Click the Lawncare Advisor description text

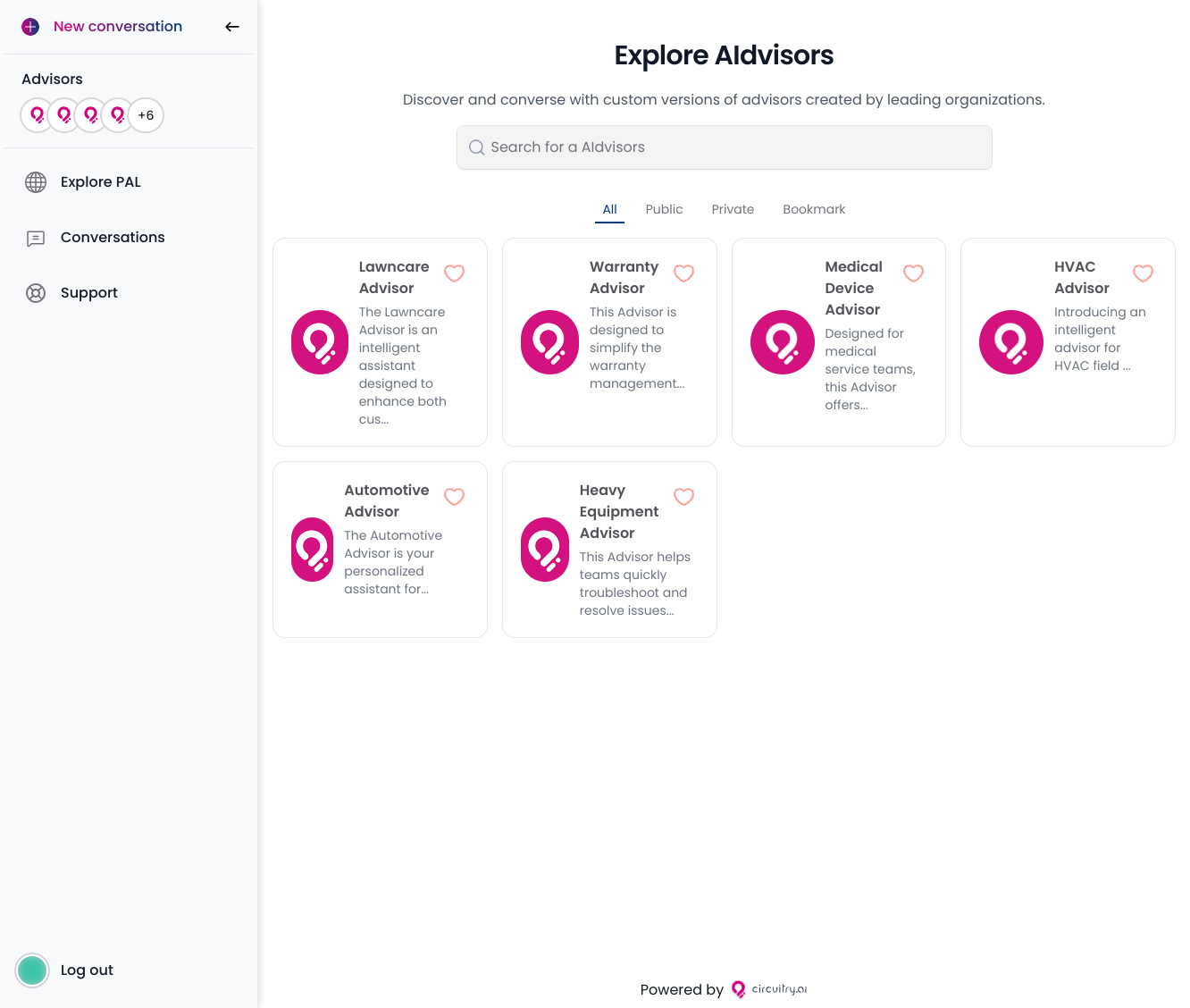pyautogui.click(x=403, y=365)
